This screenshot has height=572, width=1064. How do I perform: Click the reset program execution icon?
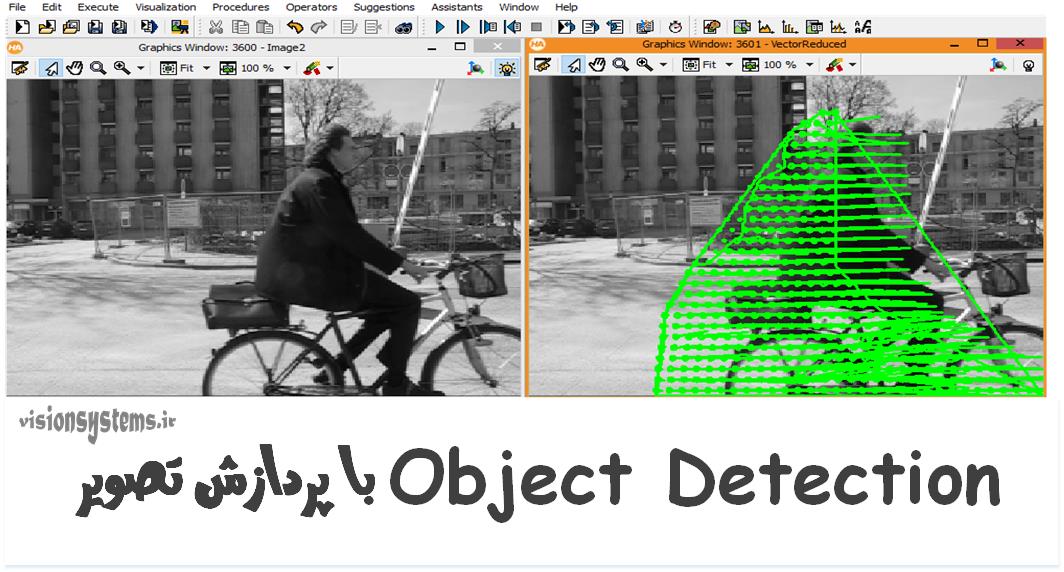[x=566, y=27]
